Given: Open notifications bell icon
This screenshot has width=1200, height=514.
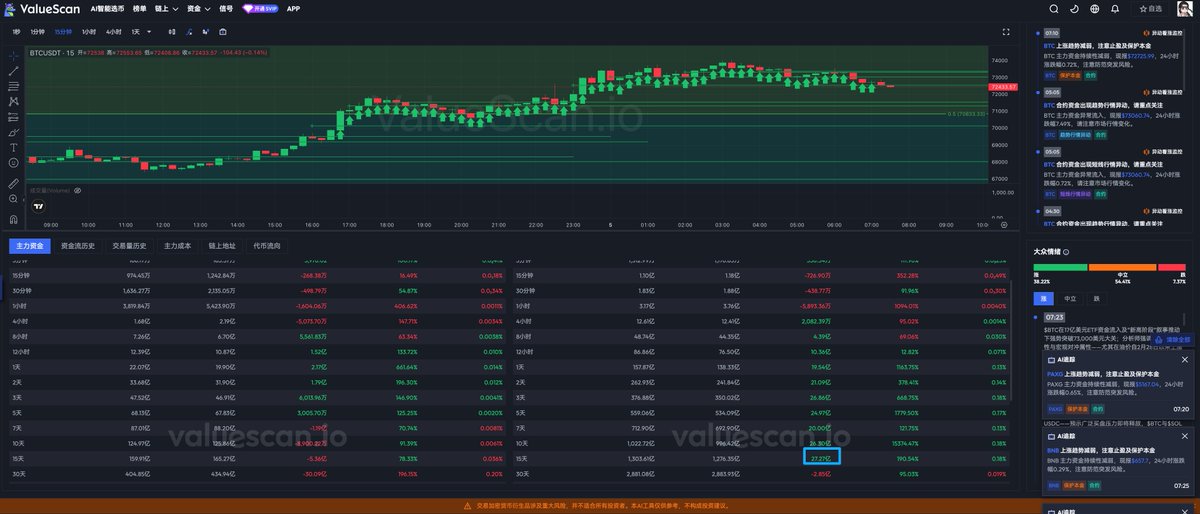Looking at the screenshot, I should [1113, 8].
